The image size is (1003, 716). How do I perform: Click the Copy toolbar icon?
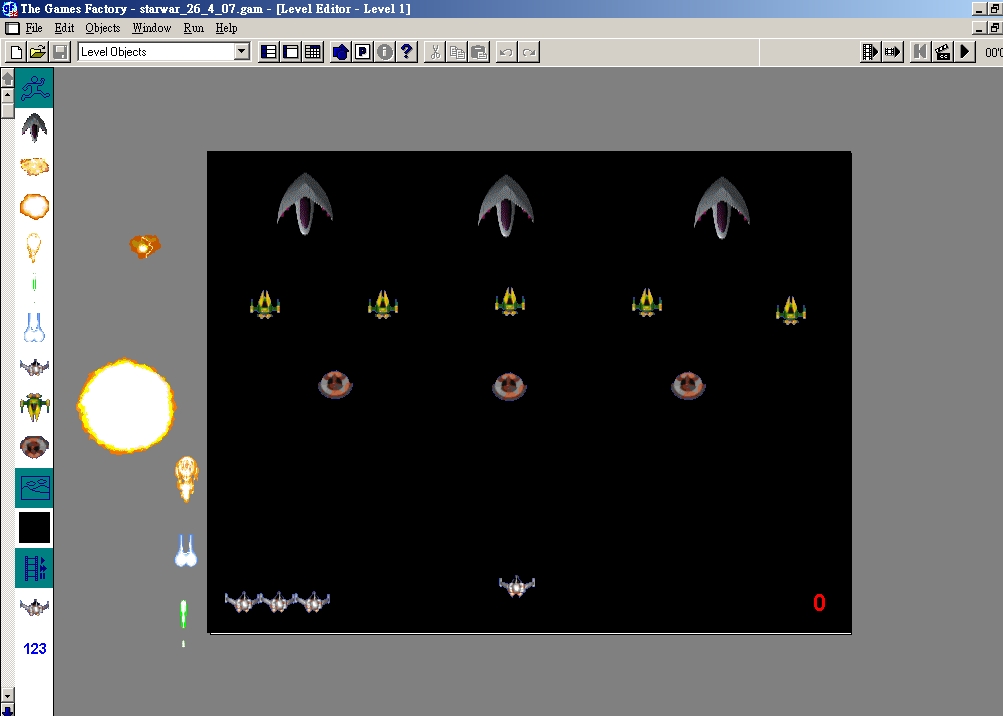click(457, 52)
